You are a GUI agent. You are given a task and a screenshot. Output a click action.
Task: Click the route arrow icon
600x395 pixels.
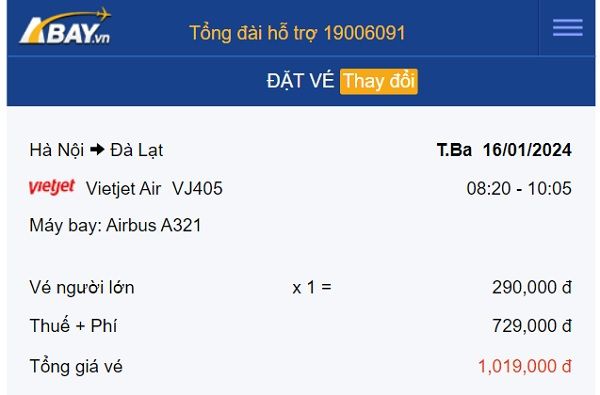tap(97, 150)
